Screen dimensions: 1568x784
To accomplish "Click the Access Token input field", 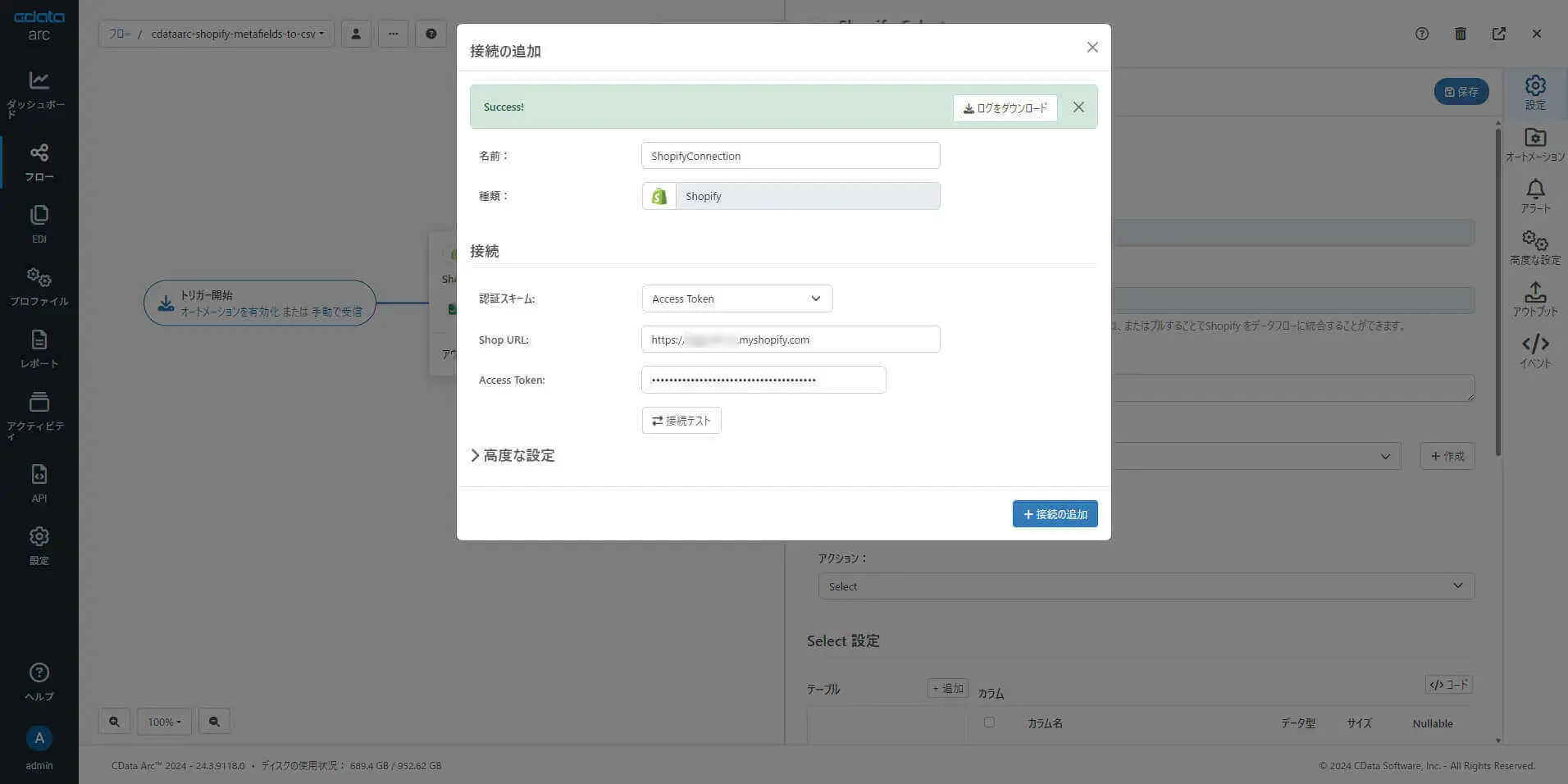I will pos(763,380).
